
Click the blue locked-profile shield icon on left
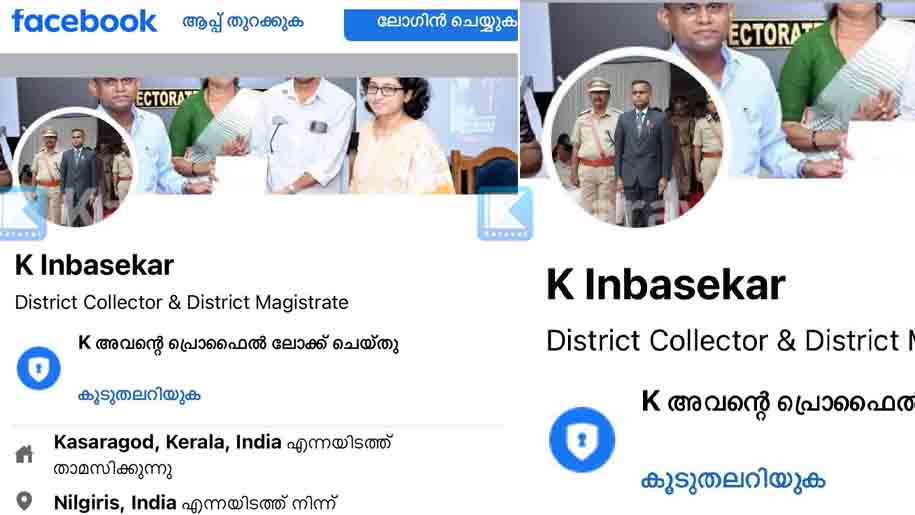(x=39, y=368)
